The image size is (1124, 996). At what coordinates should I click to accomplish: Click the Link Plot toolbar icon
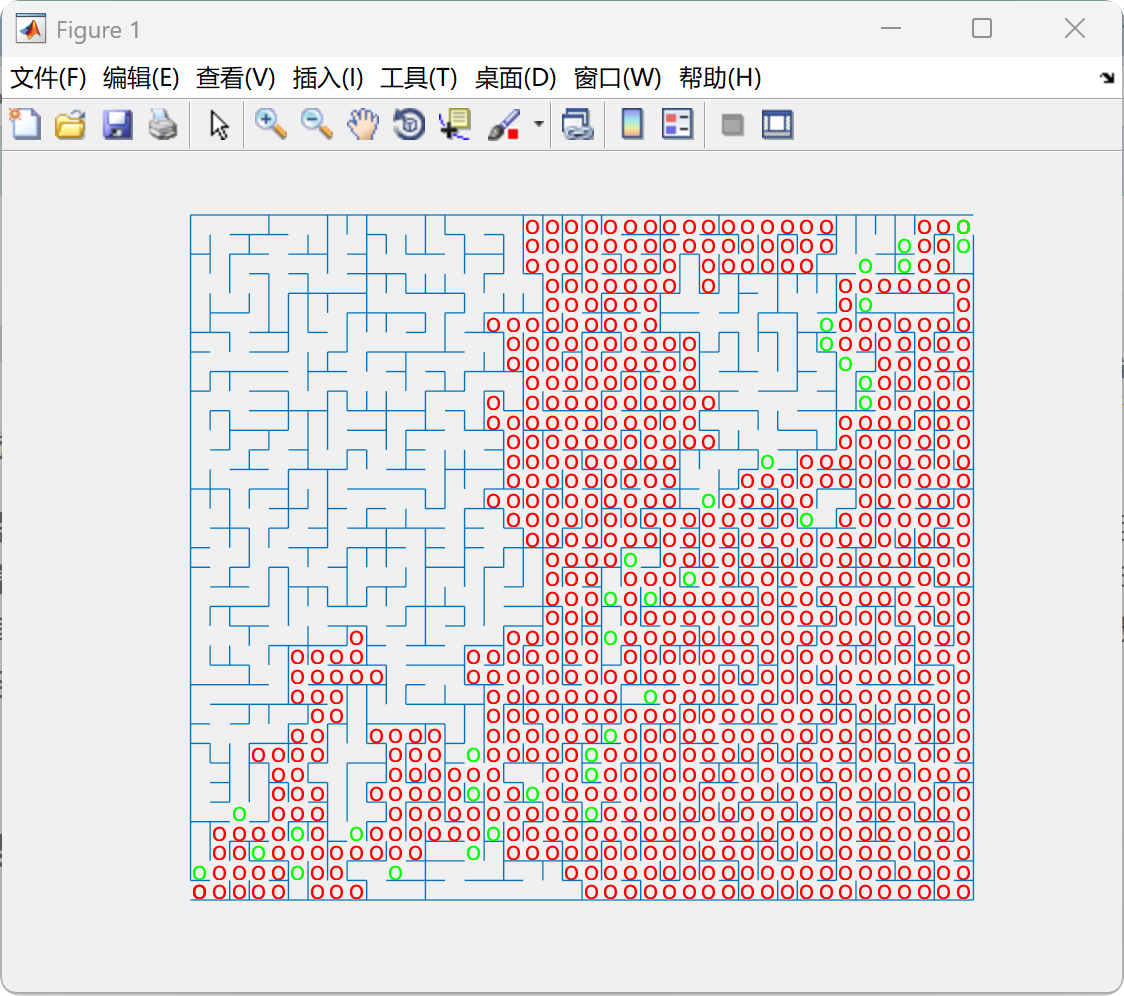coord(578,125)
